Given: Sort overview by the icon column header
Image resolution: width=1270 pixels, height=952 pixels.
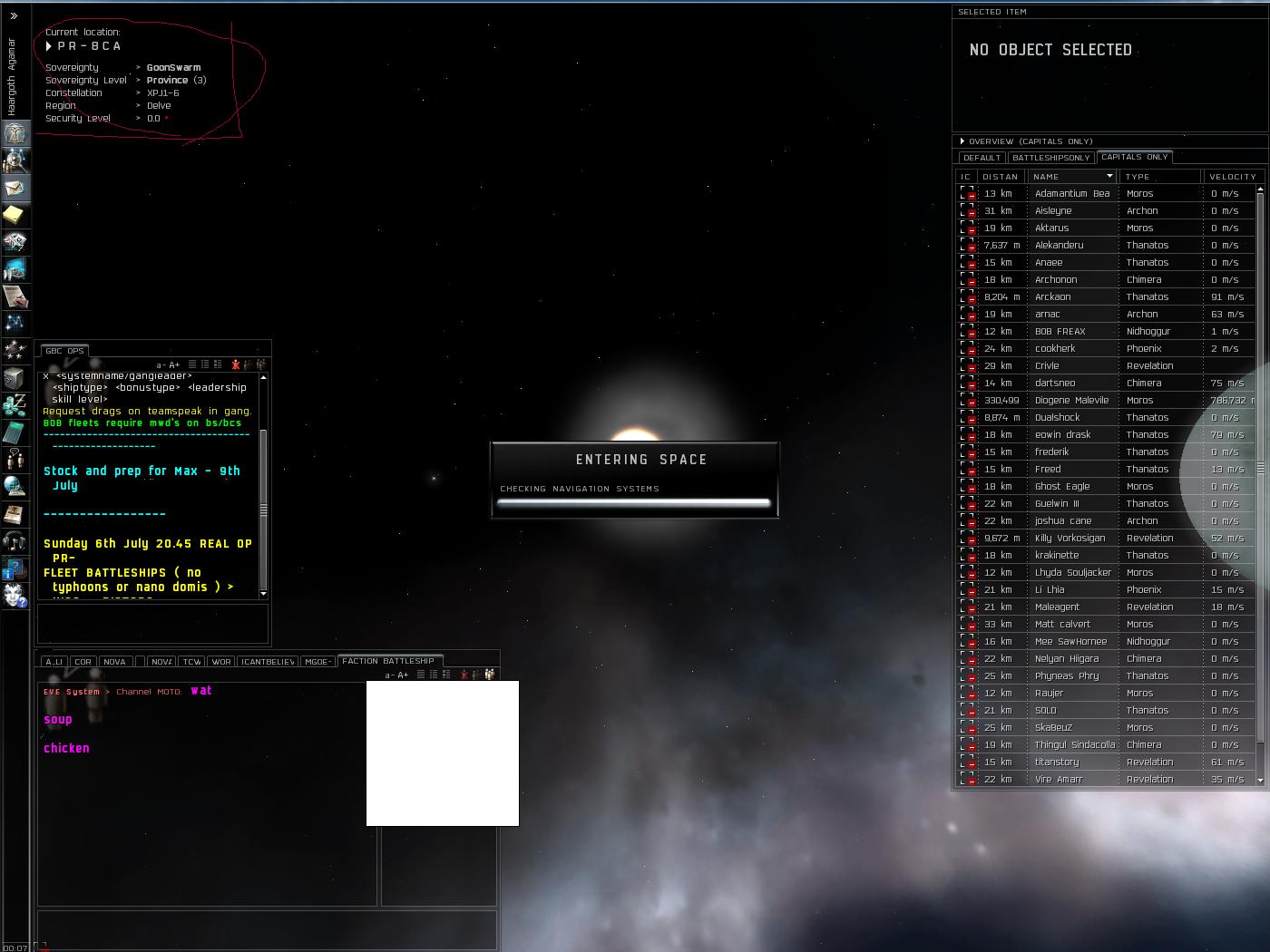Looking at the screenshot, I should pos(966,177).
